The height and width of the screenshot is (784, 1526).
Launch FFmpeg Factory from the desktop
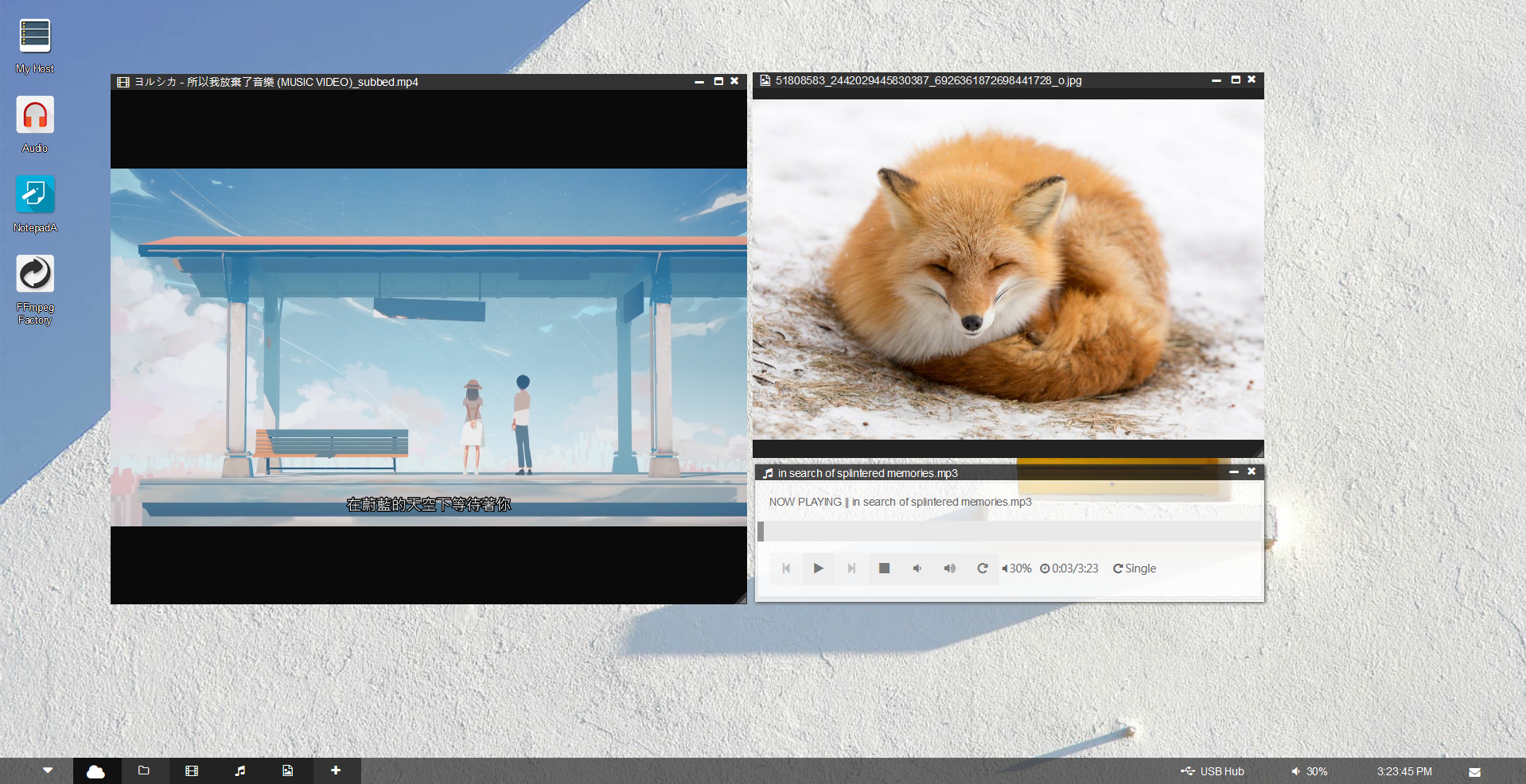point(35,274)
